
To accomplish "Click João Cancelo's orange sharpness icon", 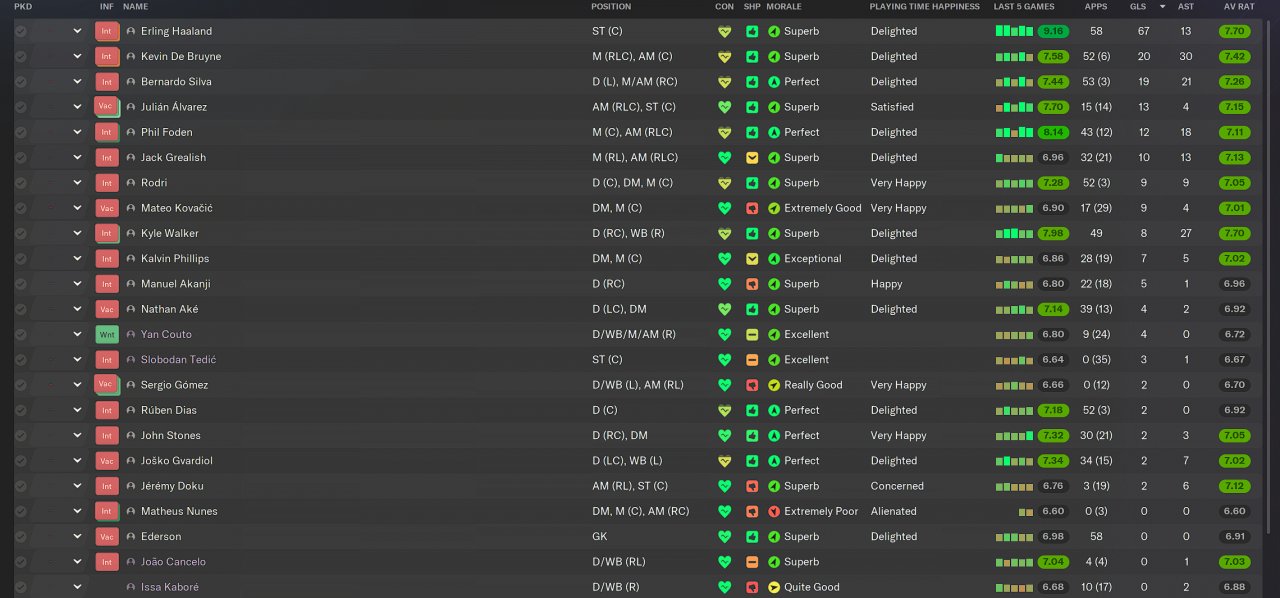I will (752, 562).
